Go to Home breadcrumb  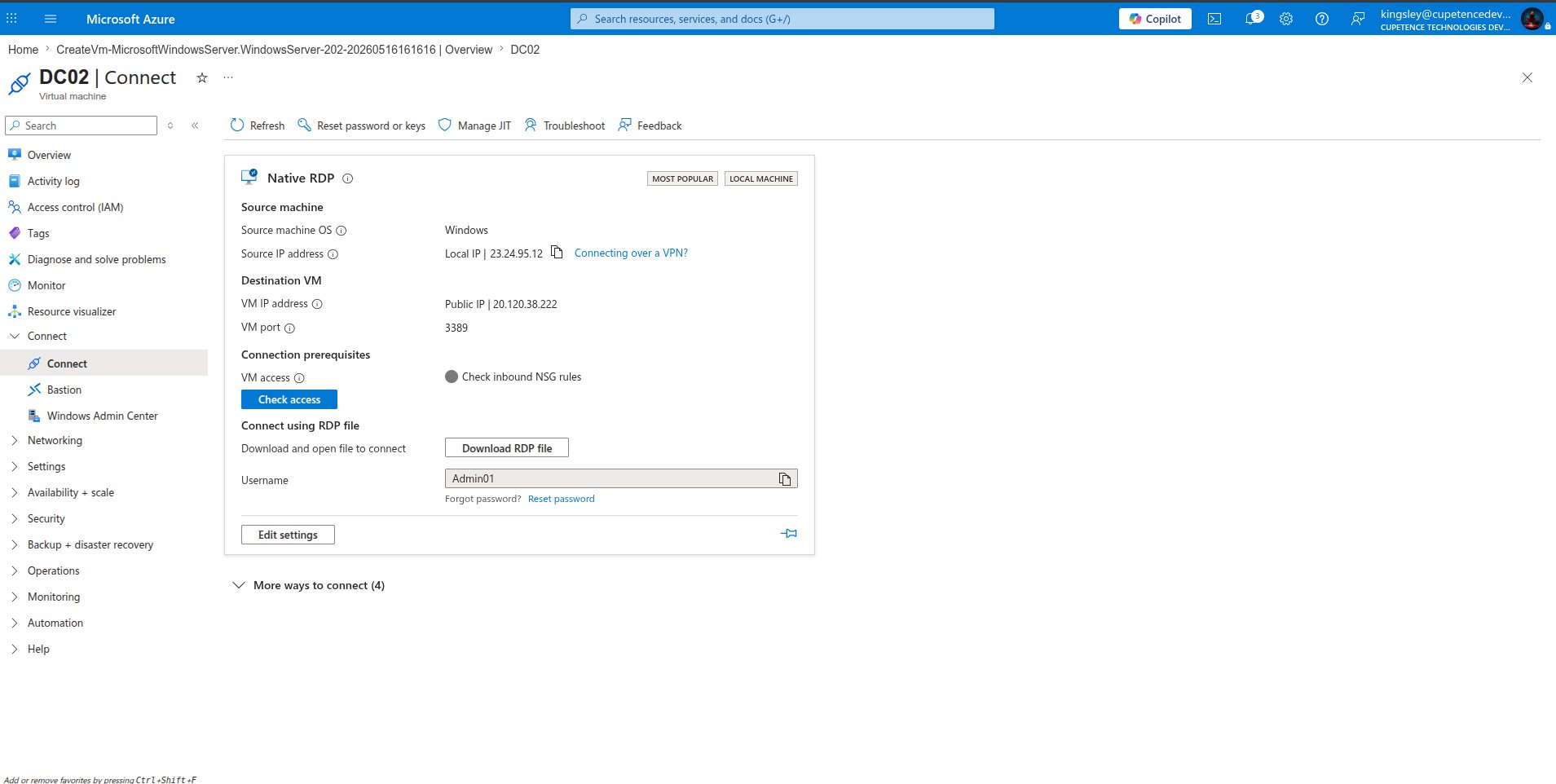coord(23,50)
